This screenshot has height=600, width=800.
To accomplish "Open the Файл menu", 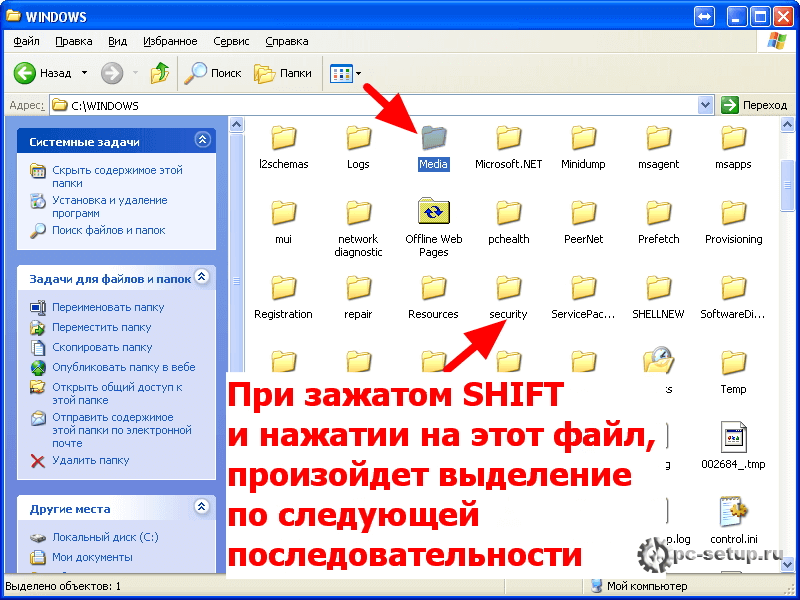I will click(x=27, y=41).
